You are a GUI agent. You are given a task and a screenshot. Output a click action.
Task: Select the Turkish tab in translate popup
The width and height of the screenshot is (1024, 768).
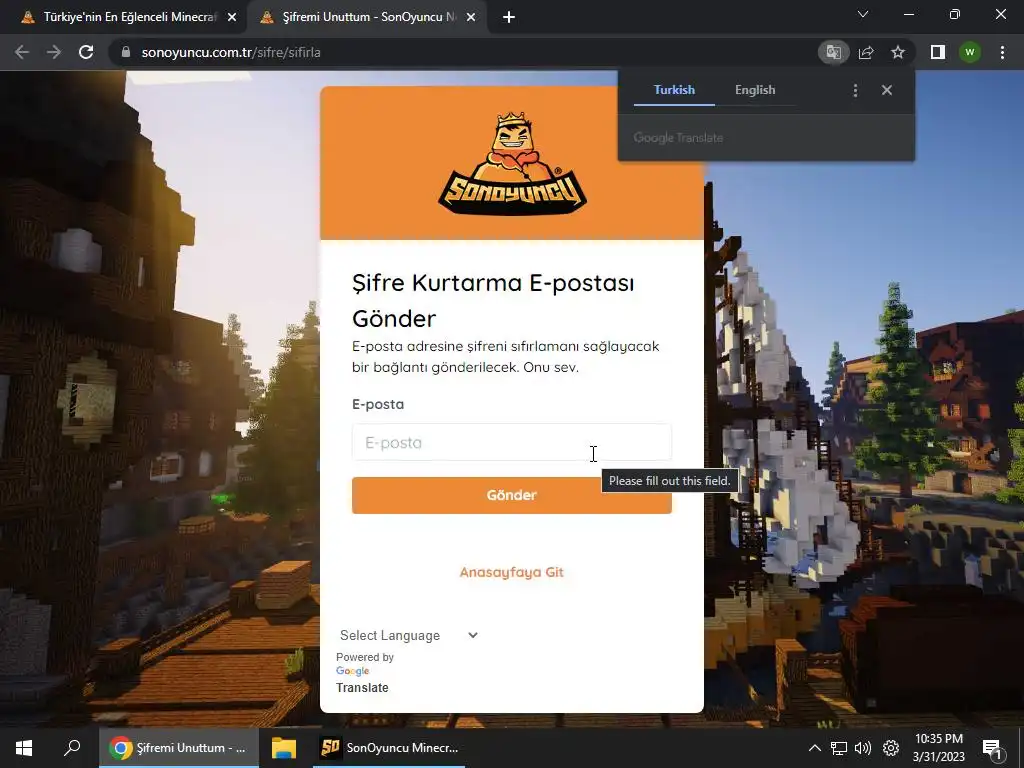pyautogui.click(x=675, y=90)
